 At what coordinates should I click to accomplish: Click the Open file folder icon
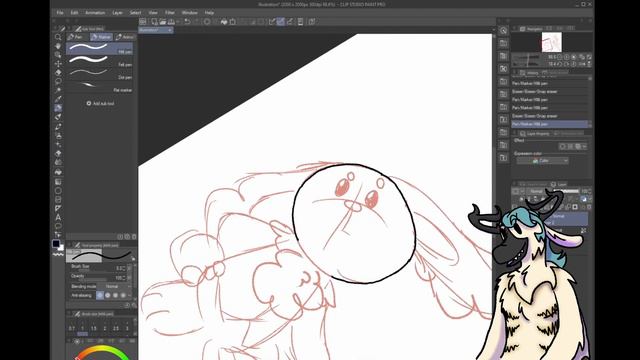[x=162, y=22]
